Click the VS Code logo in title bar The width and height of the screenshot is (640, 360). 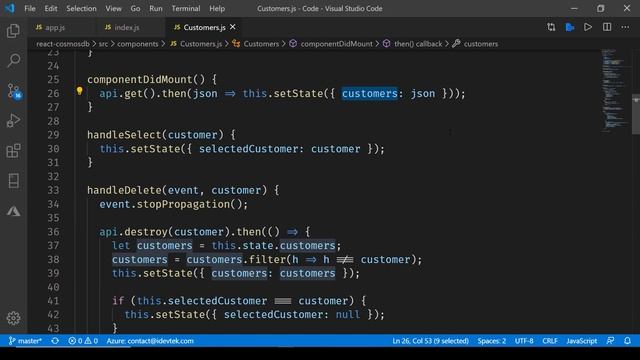(x=10, y=8)
